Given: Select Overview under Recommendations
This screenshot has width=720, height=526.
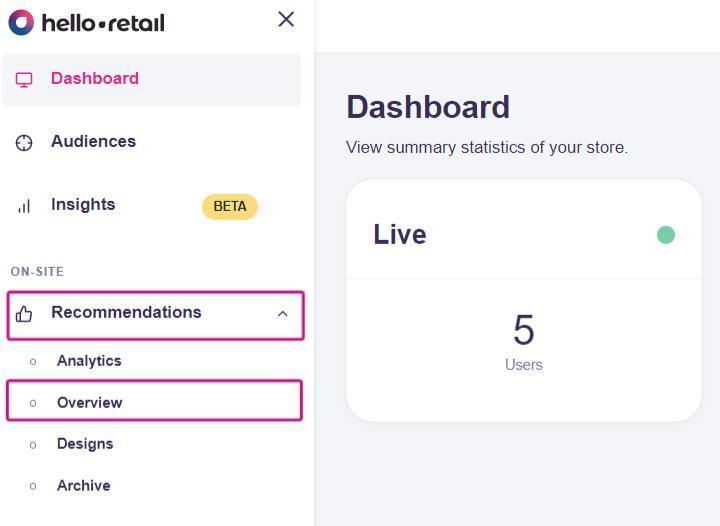Looking at the screenshot, I should click(x=90, y=403).
